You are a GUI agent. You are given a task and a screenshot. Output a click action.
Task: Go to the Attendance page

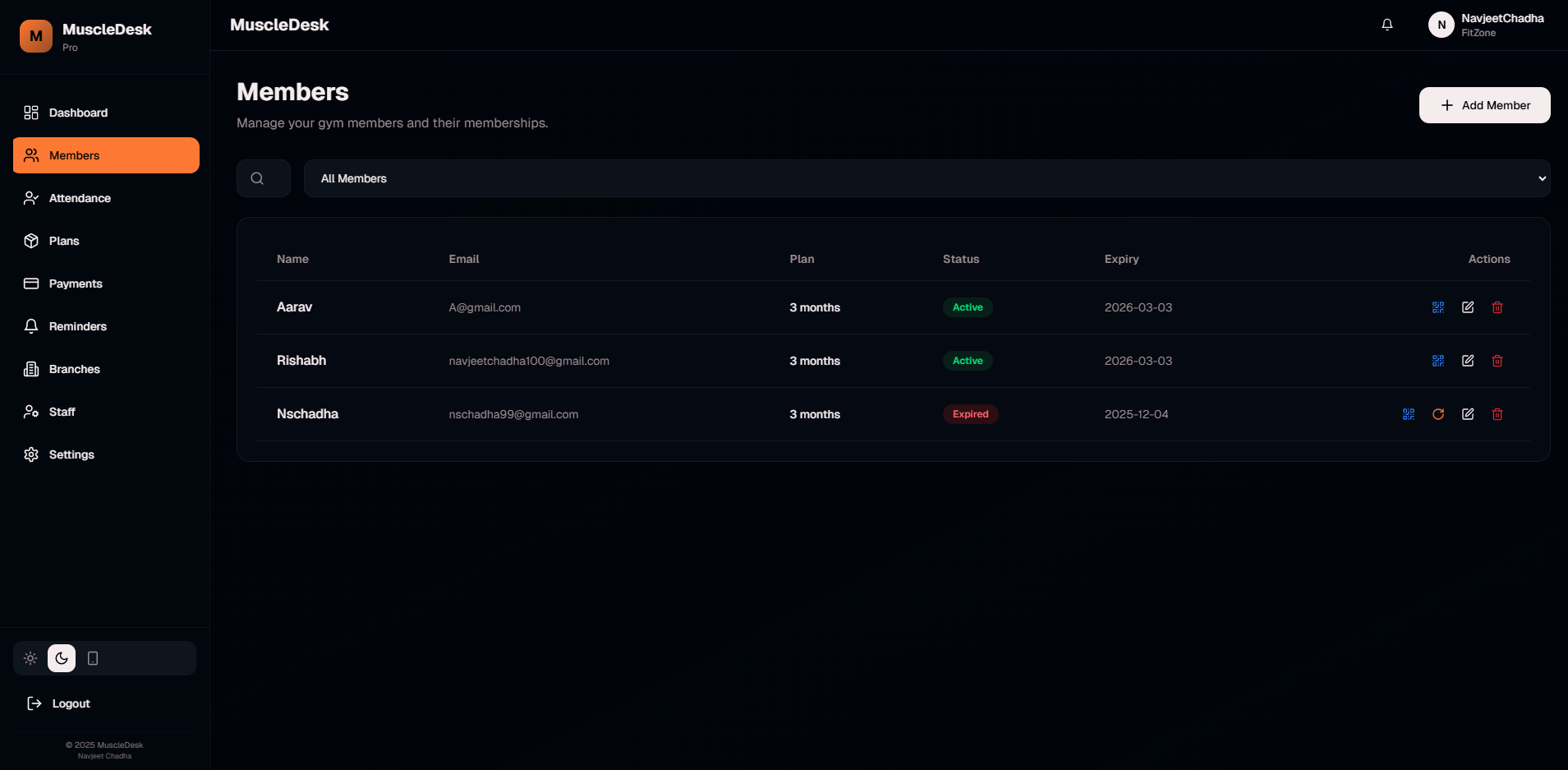coord(80,198)
